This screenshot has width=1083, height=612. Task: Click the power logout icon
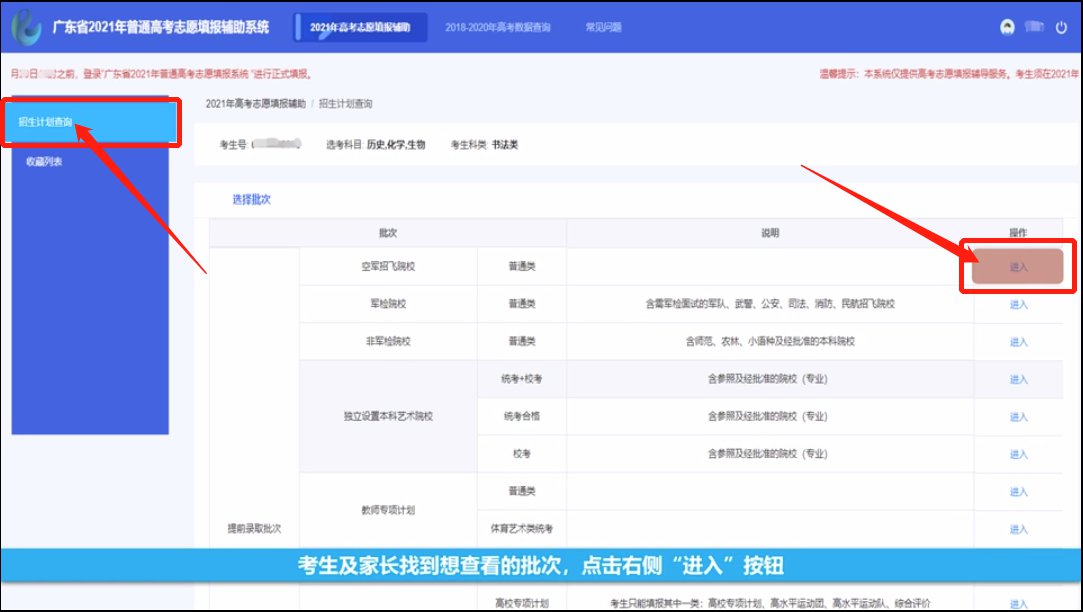pos(1062,27)
